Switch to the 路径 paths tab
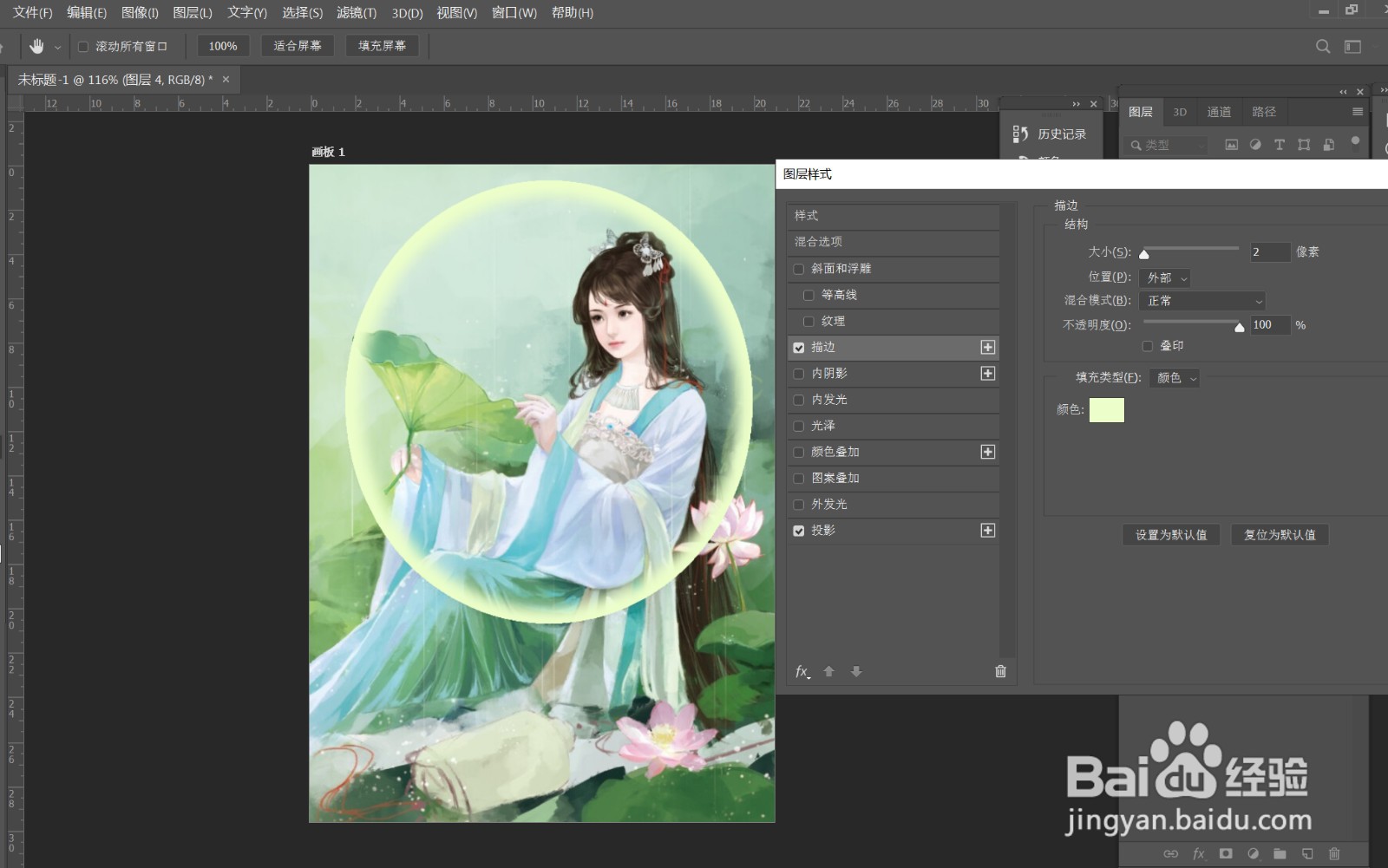This screenshot has height=868, width=1388. pos(1264,112)
